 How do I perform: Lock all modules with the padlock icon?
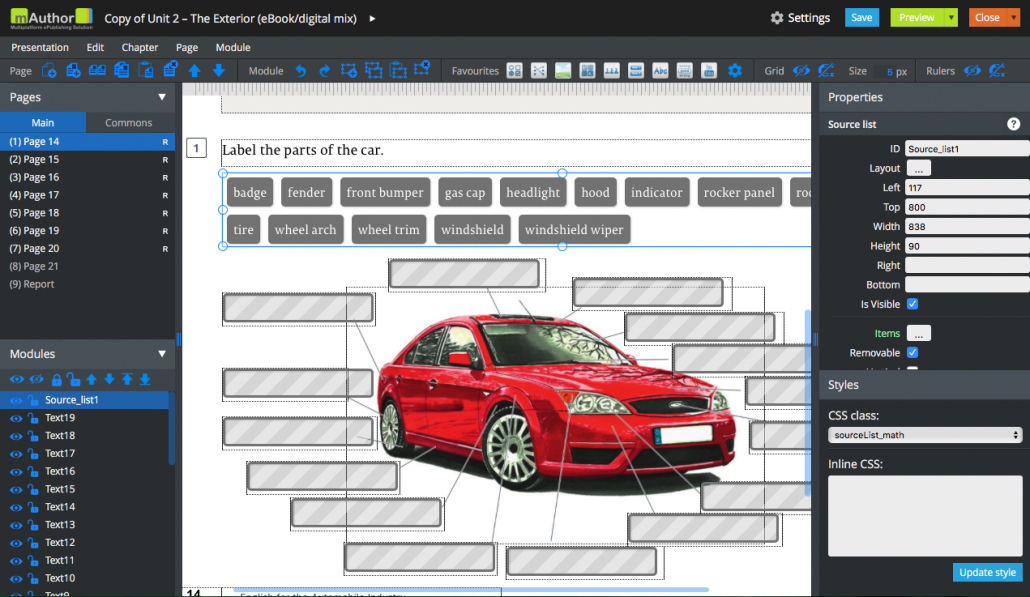[56, 379]
